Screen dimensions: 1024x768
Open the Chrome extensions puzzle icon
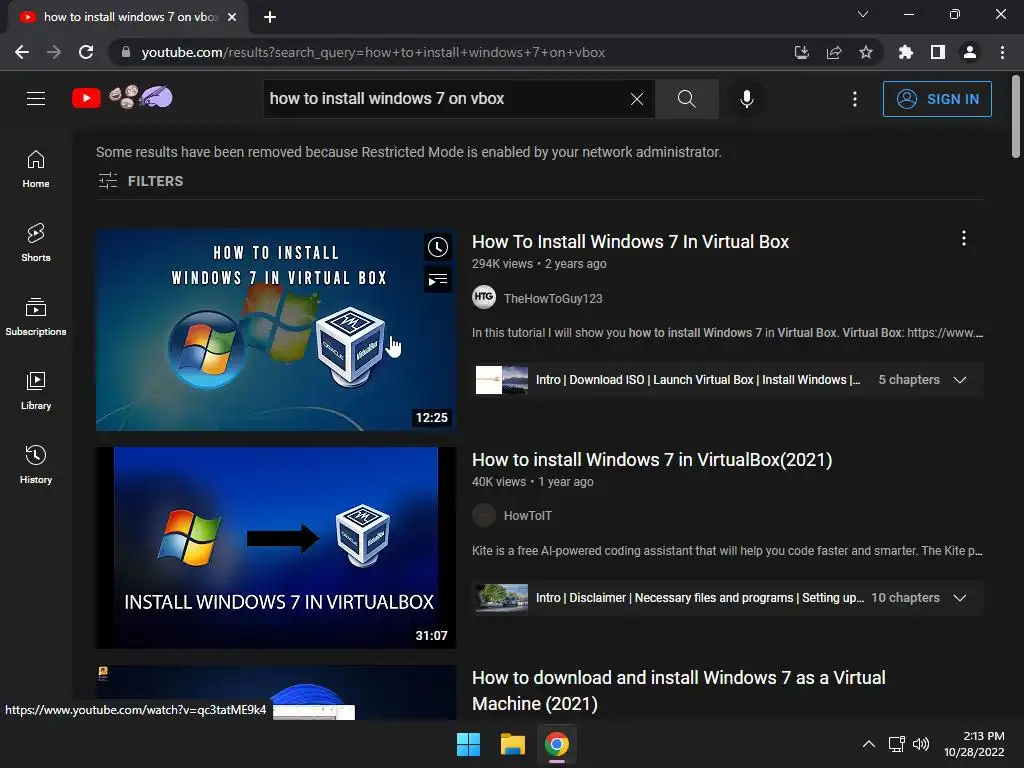905,52
